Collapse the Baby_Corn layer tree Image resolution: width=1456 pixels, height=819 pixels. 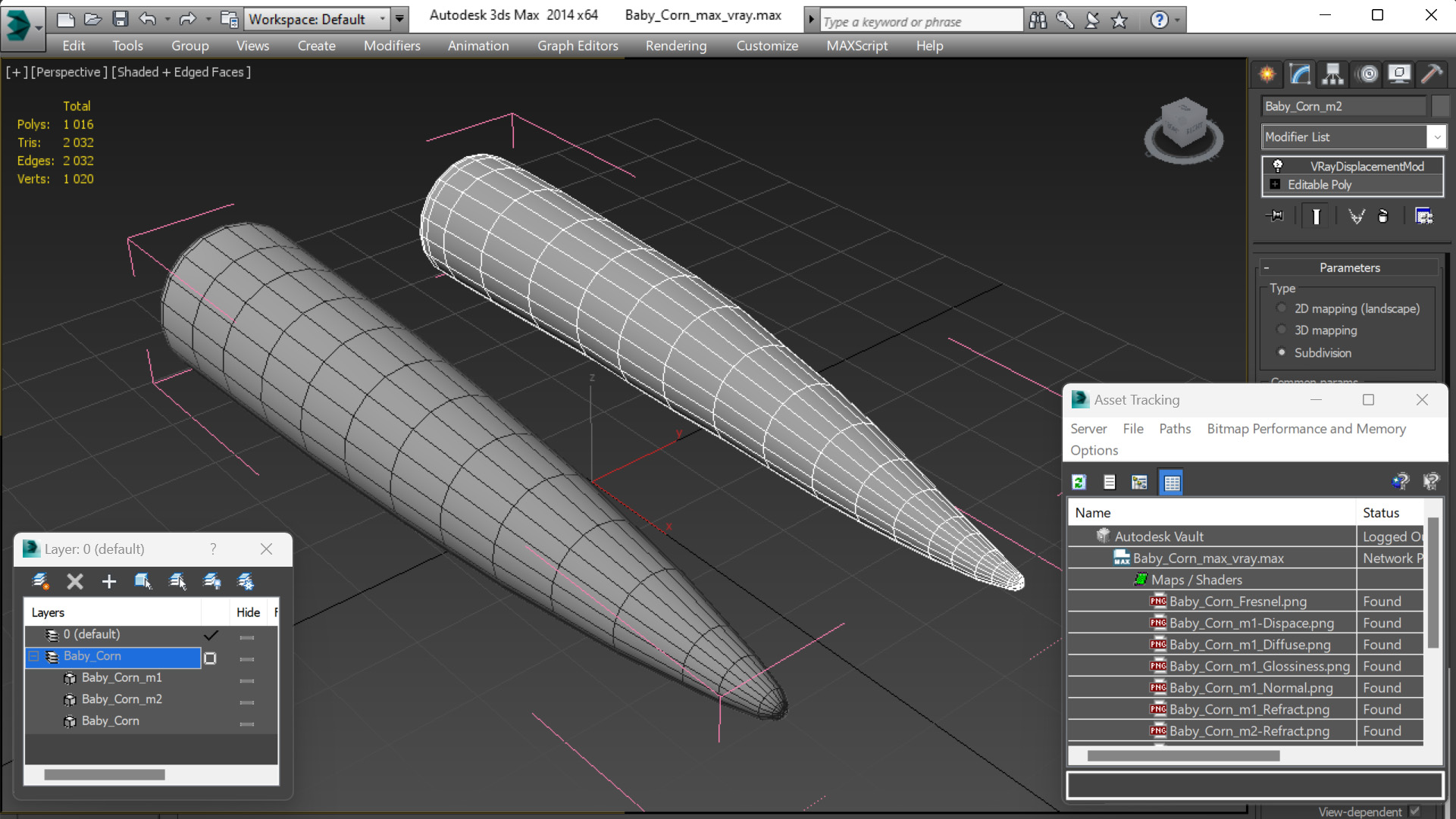(34, 656)
